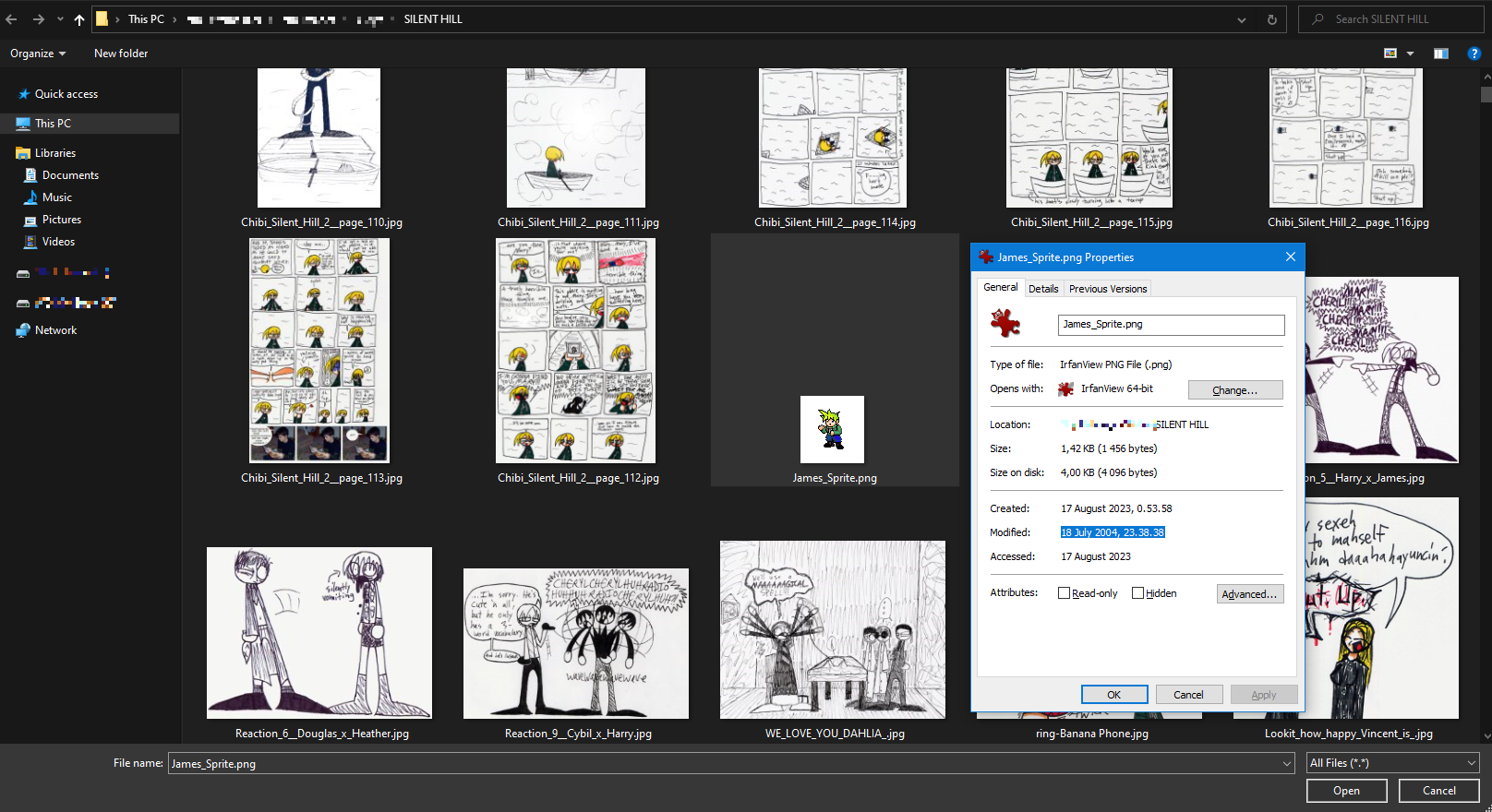Select the James_Sprite.png thumbnail
The height and width of the screenshot is (812, 1492).
coord(832,430)
